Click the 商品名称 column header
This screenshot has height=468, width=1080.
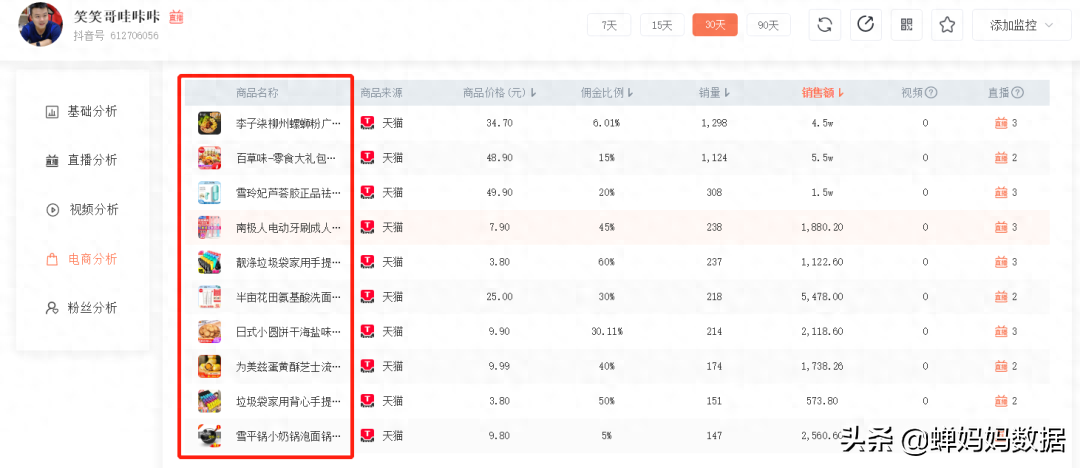click(257, 92)
